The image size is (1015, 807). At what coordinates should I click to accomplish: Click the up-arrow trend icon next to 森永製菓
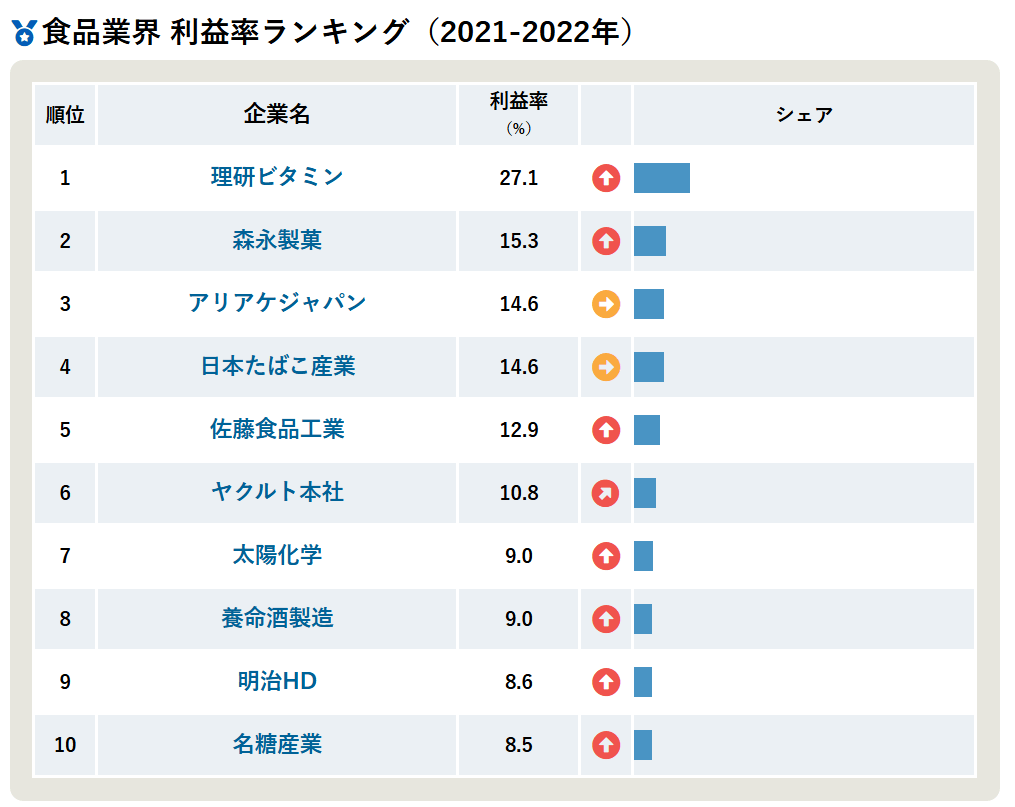click(606, 241)
